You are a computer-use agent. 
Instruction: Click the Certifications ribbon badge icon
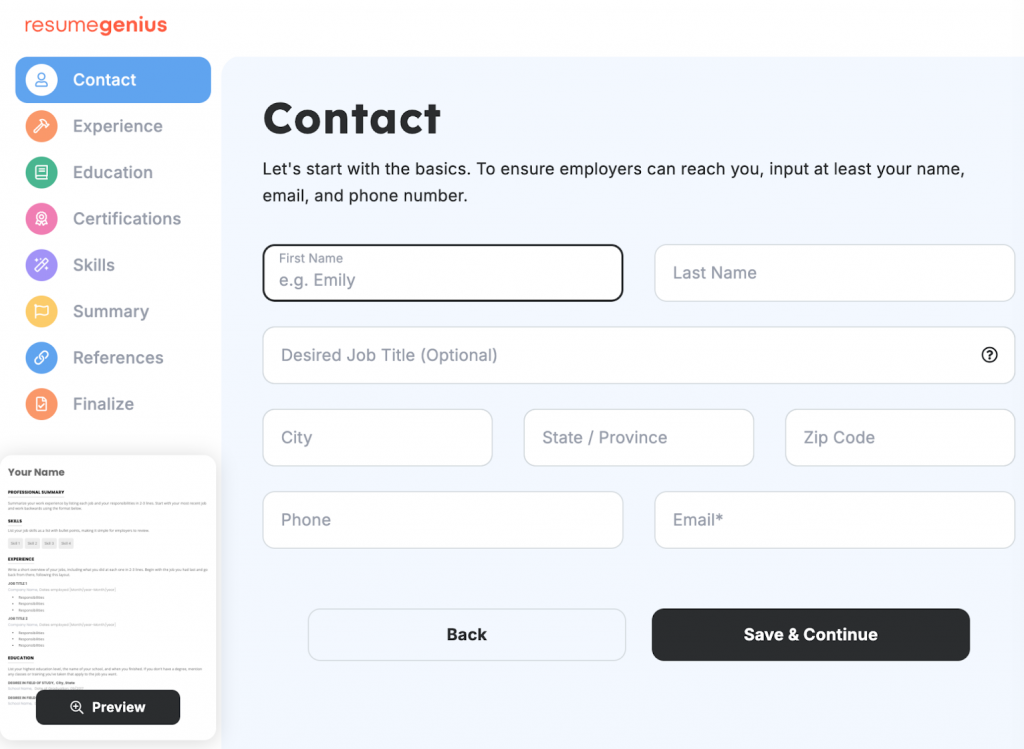point(41,219)
